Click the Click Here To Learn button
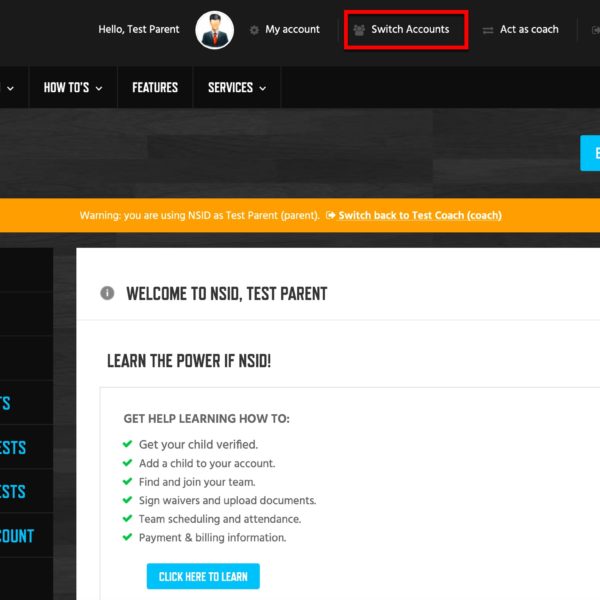 pos(203,576)
